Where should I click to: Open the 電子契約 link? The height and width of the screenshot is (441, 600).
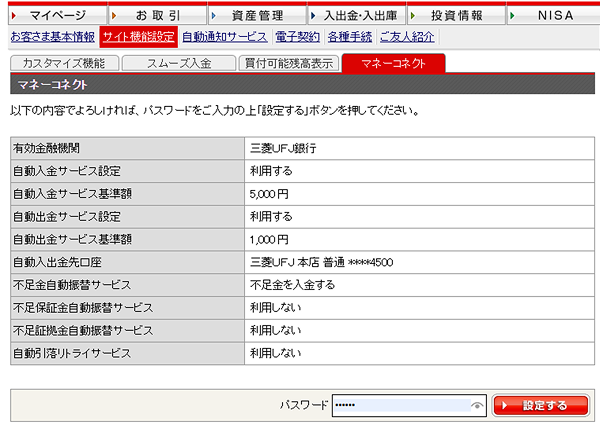[297, 37]
